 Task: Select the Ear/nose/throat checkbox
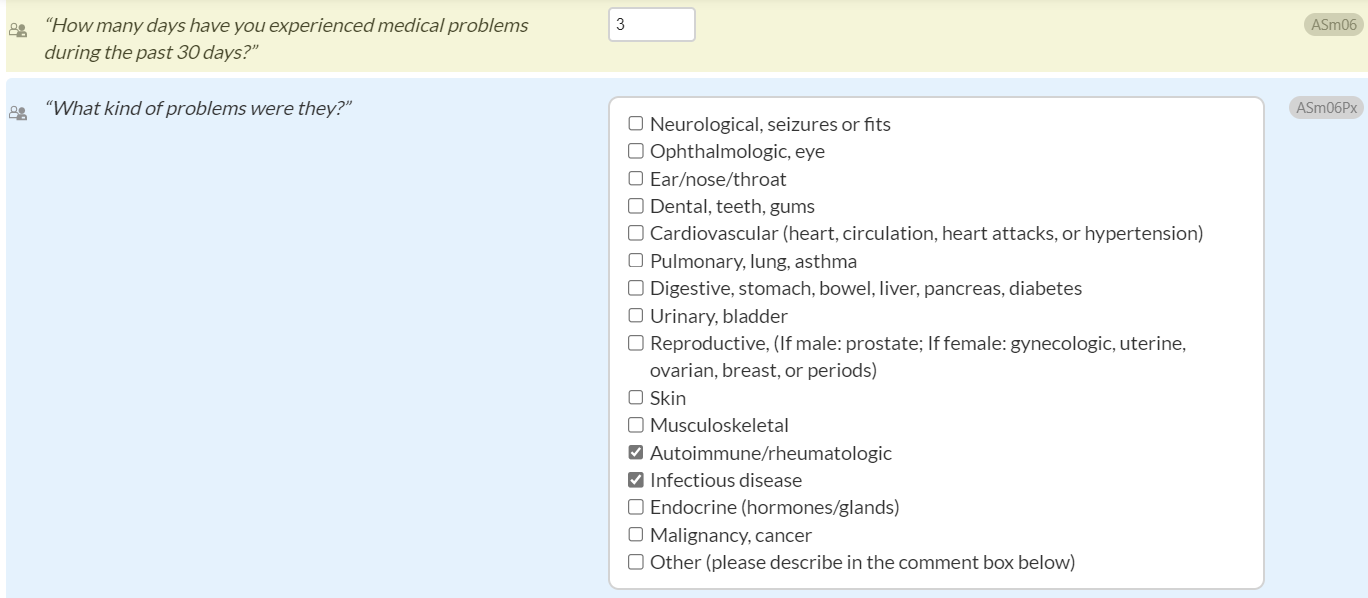pyautogui.click(x=636, y=179)
